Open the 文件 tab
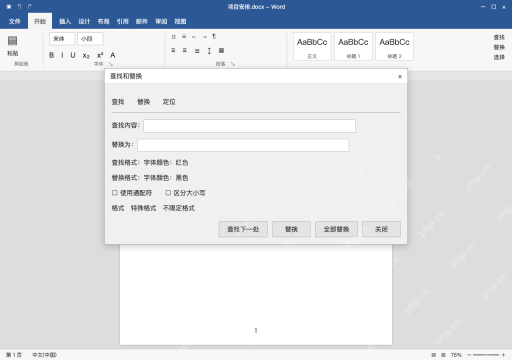Screen dimensions: 512x360 [x=15, y=21]
